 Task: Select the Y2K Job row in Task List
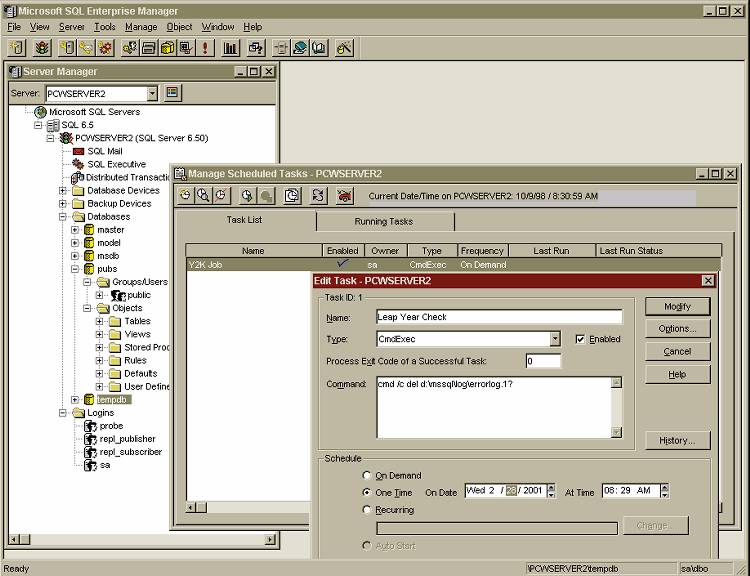[x=452, y=265]
